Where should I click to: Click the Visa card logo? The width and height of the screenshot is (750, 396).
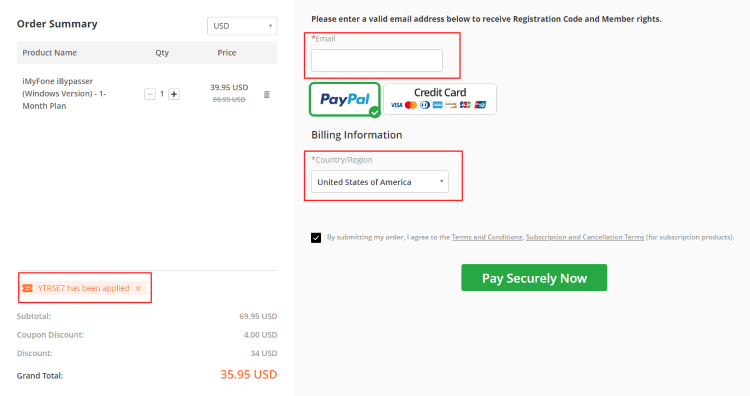pyautogui.click(x=397, y=105)
